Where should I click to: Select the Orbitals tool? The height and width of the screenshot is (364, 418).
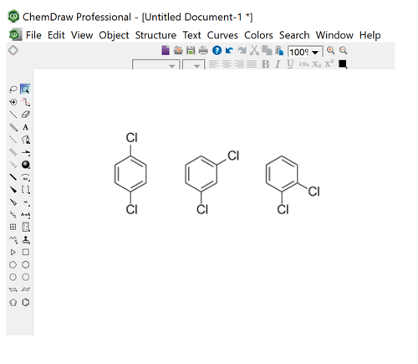[x=26, y=165]
